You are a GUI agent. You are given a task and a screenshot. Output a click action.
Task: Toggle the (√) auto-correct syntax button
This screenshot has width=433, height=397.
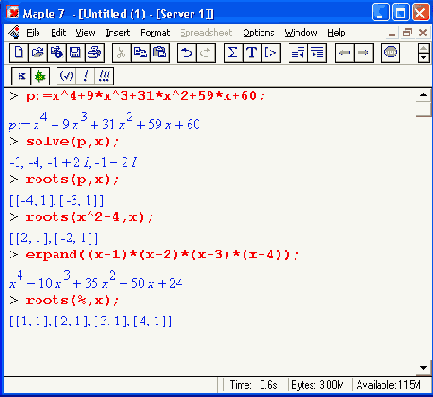tap(66, 76)
